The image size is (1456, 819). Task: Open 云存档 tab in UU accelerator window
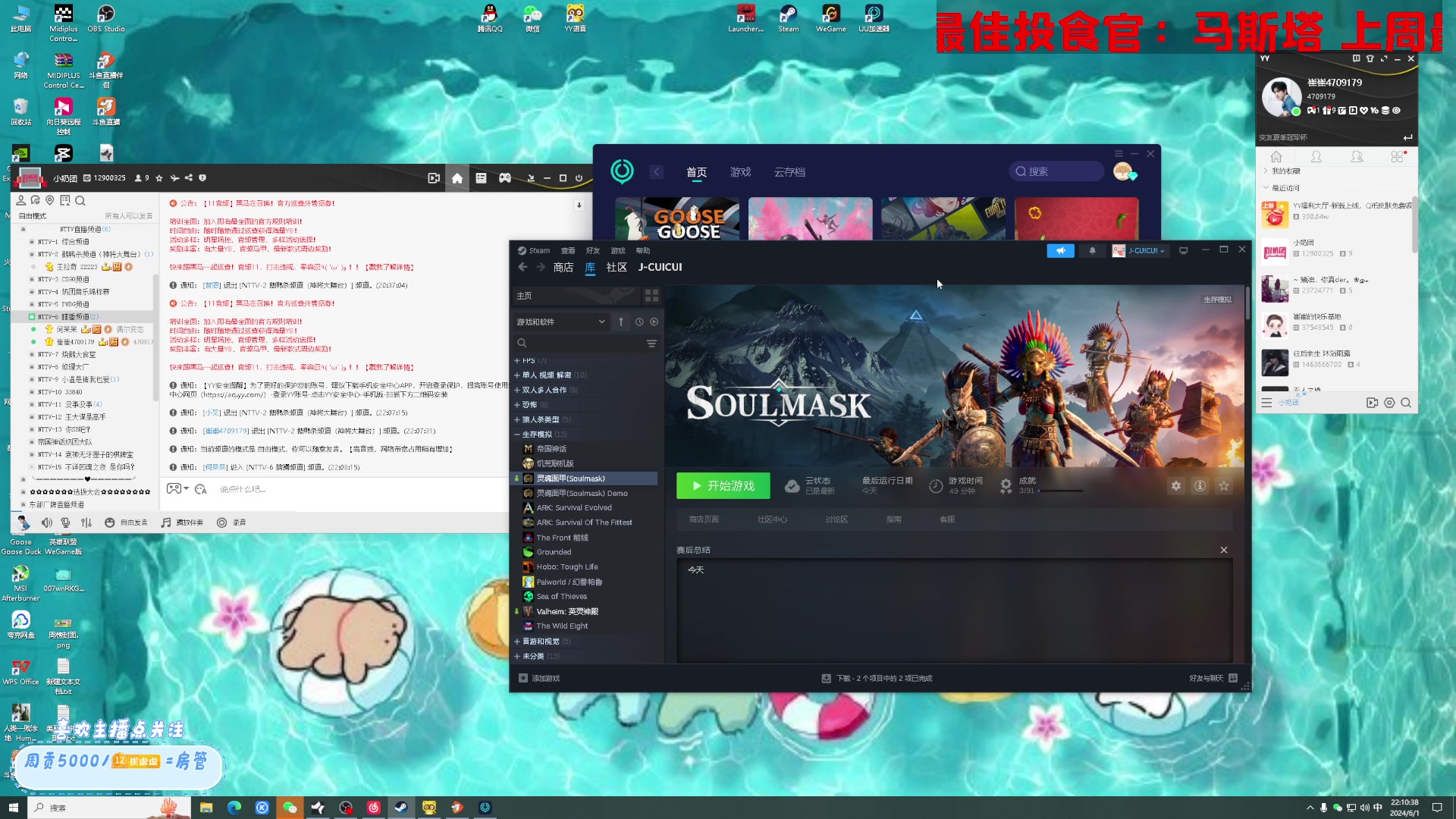click(789, 172)
